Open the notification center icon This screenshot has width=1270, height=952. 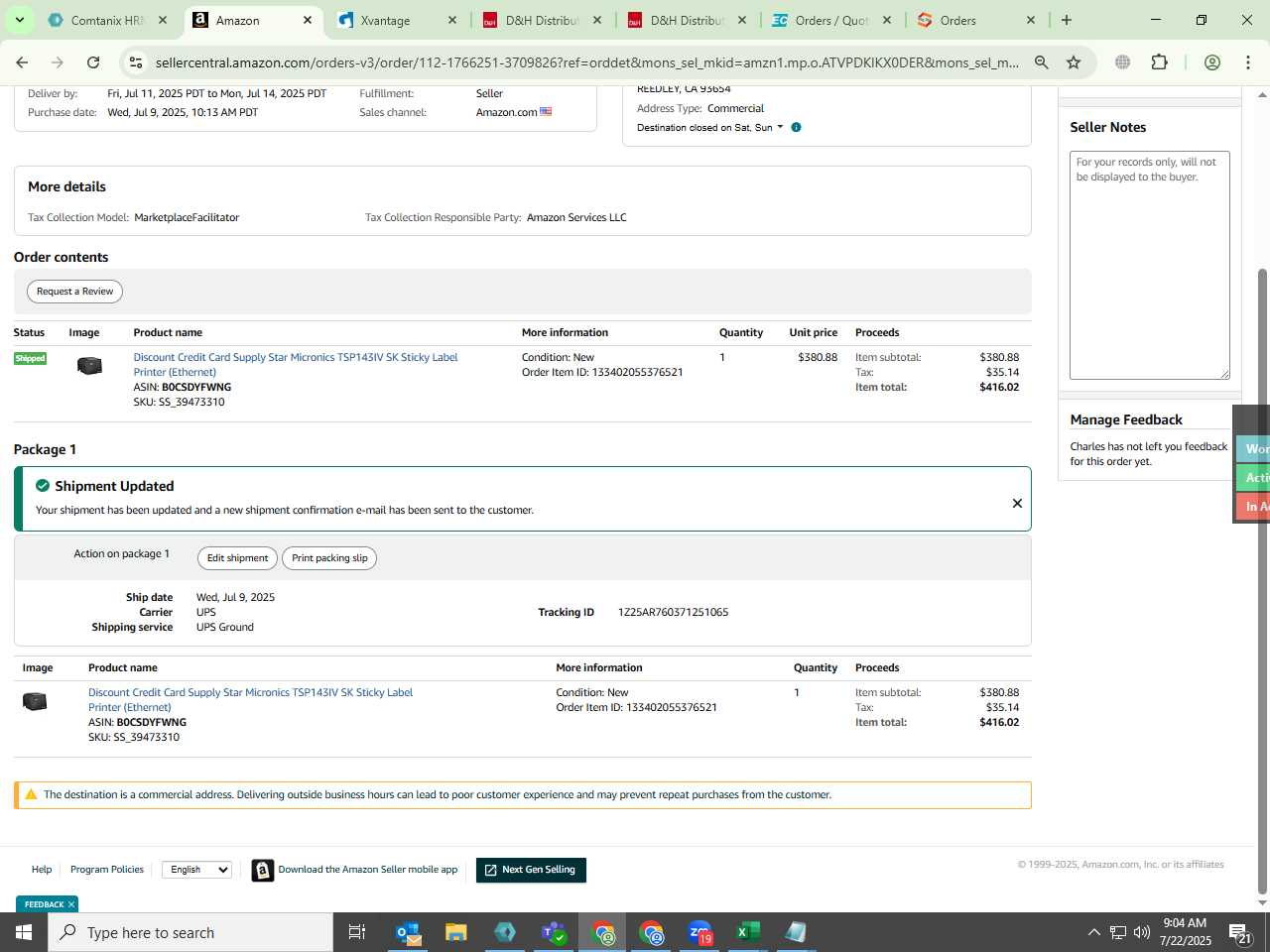[x=1241, y=932]
